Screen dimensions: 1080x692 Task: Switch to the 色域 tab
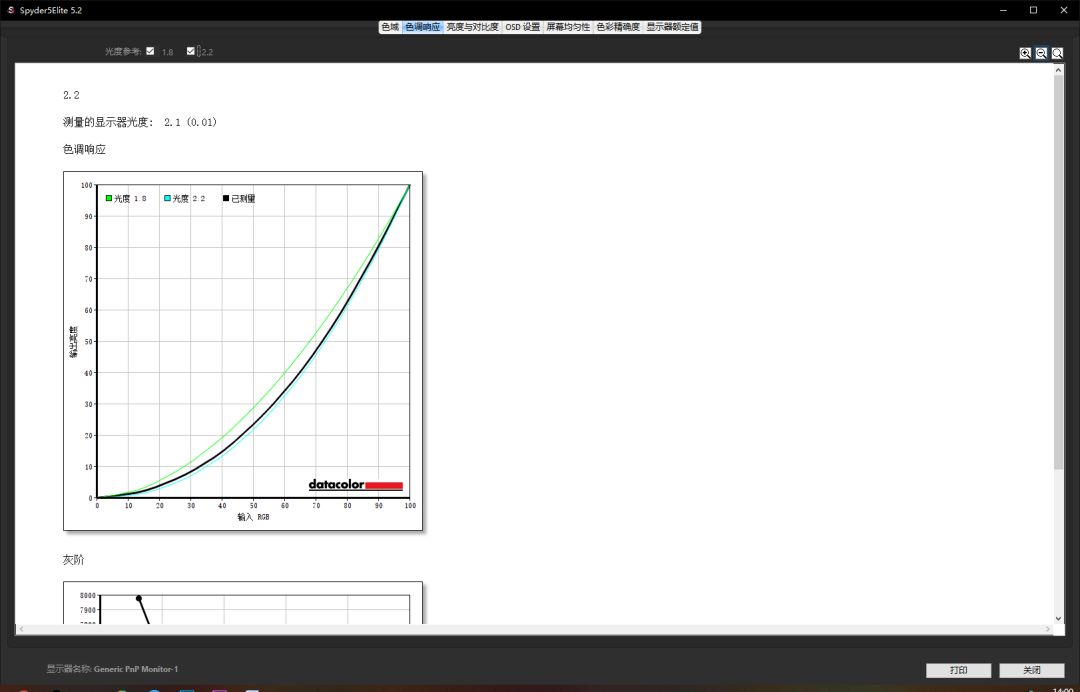click(390, 27)
